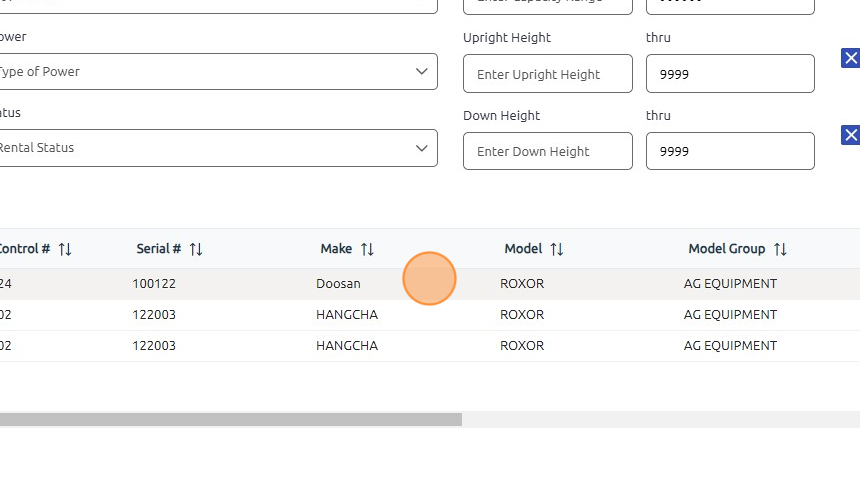Screen dimensions: 860x481
Task: Sort table by Make column
Action: [x=367, y=249]
